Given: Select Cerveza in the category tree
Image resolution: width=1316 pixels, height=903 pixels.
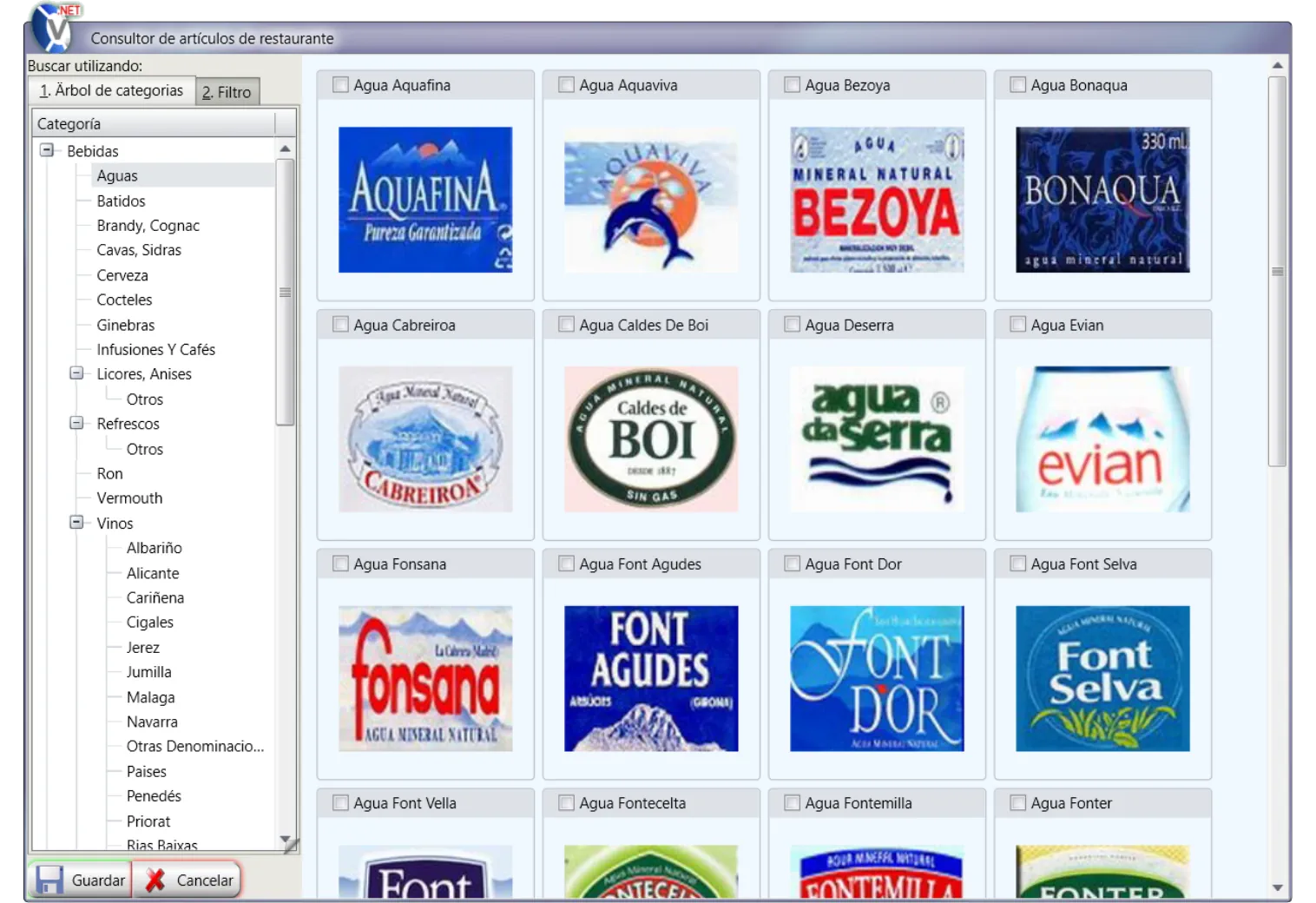Looking at the screenshot, I should 122,275.
